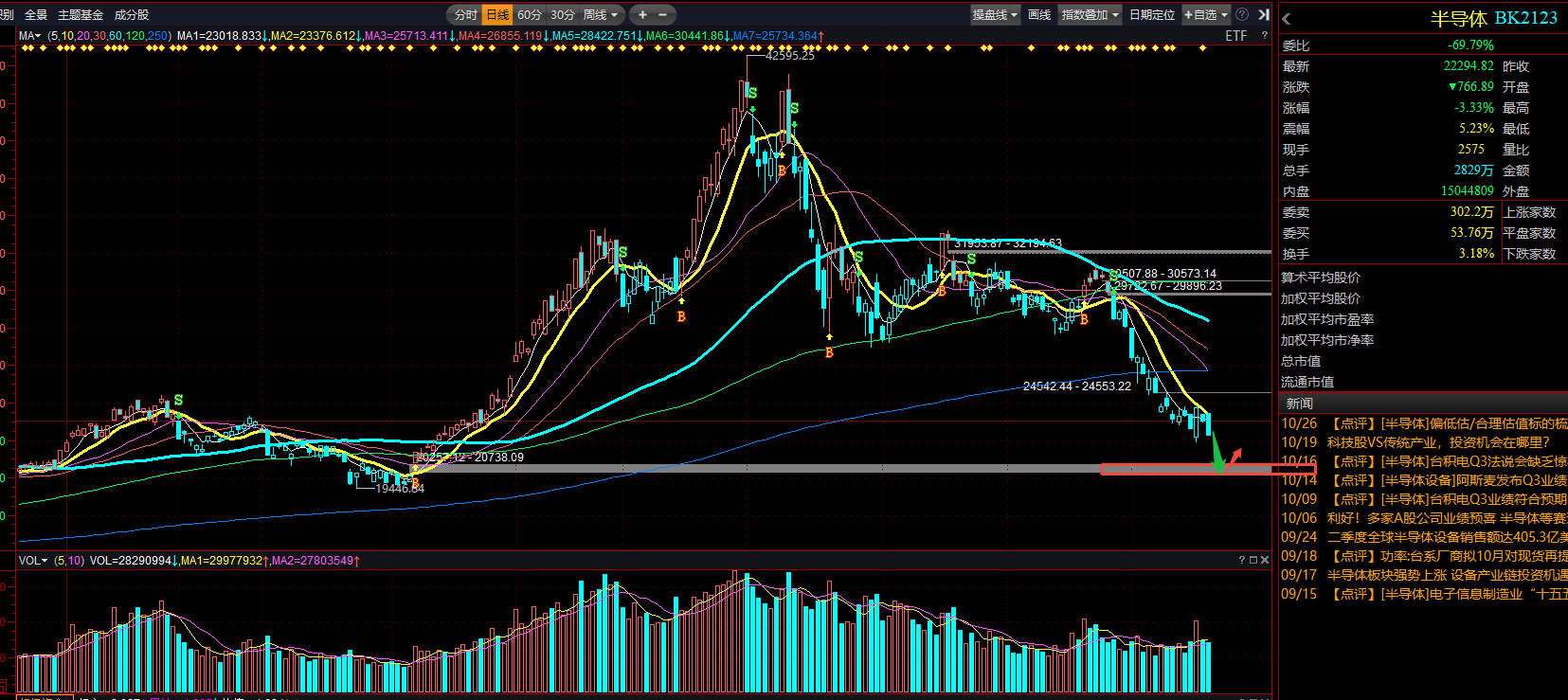Switch chart to 60分 period

click(x=530, y=14)
